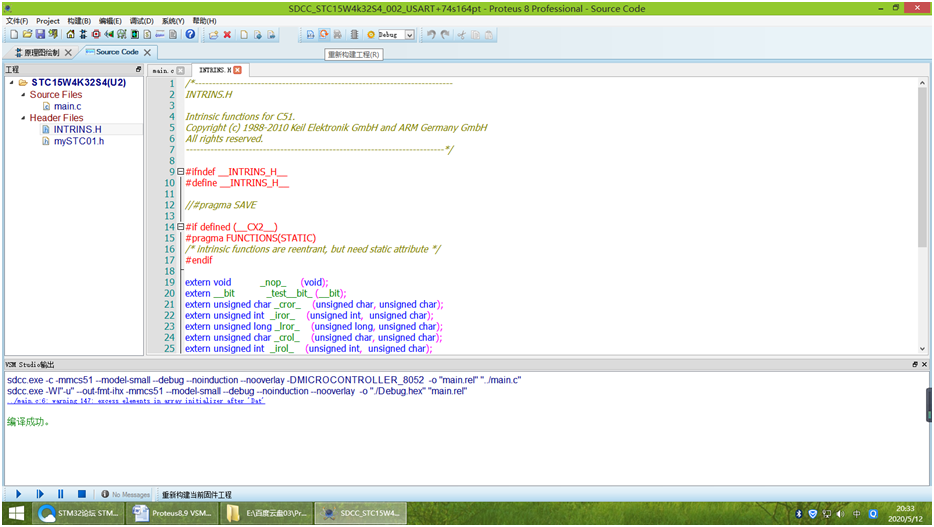Click the Rebuild Project toolbar icon
934x527 pixels.
click(x=324, y=35)
